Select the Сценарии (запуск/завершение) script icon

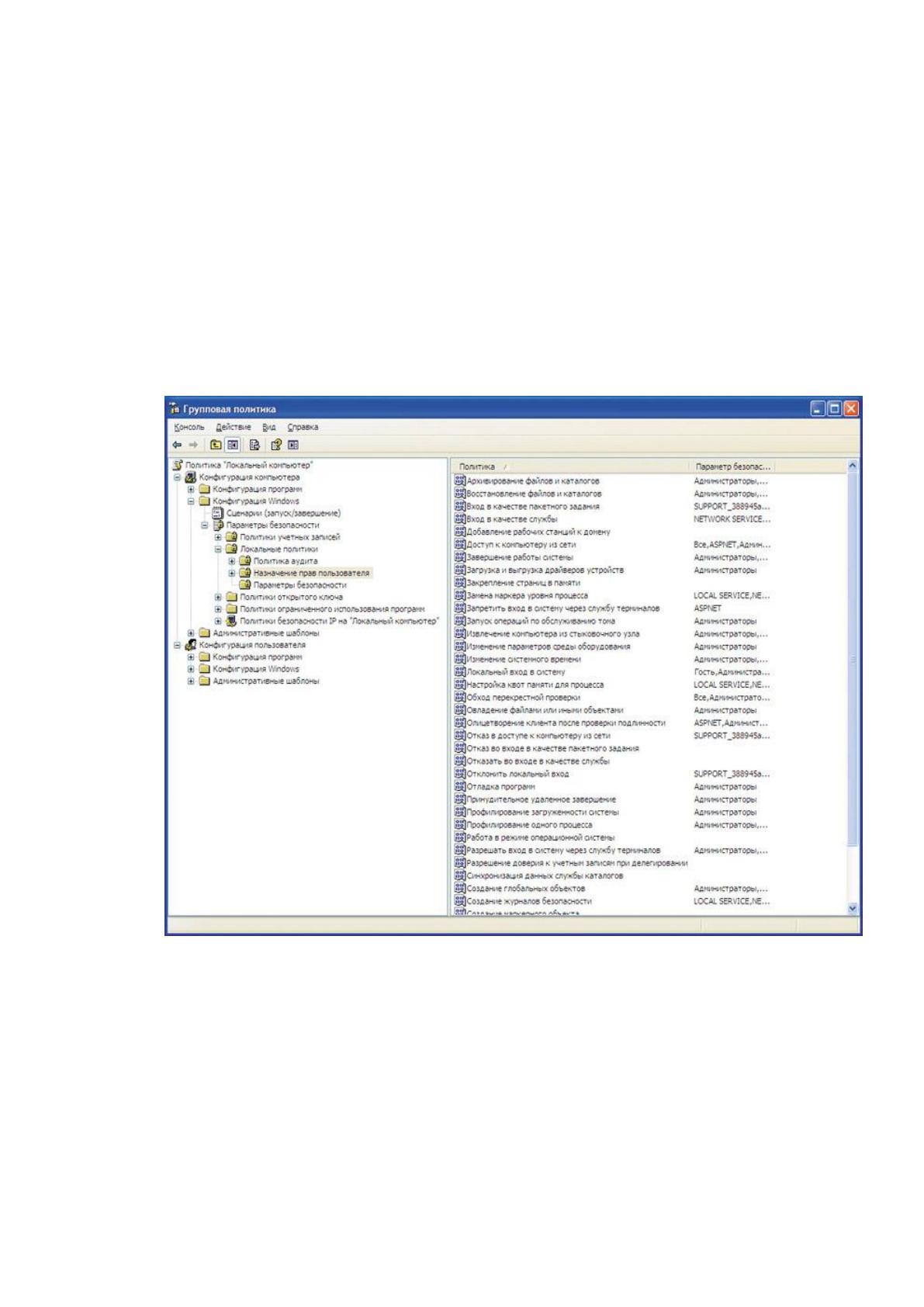pos(218,513)
